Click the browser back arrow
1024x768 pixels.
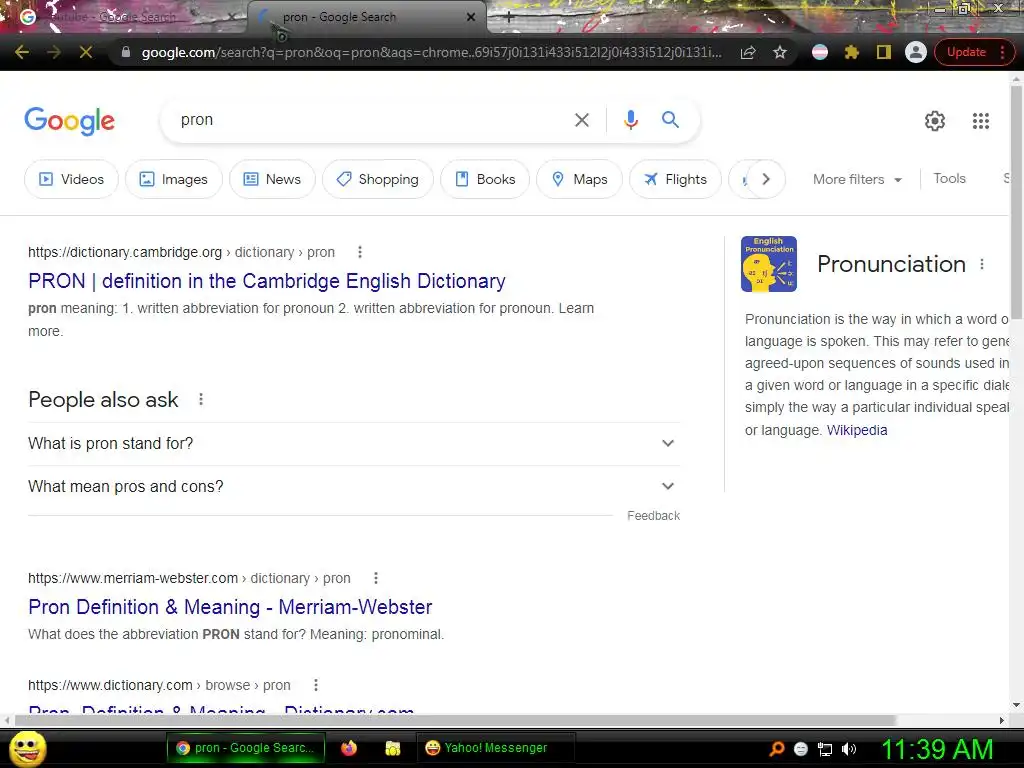click(x=22, y=52)
